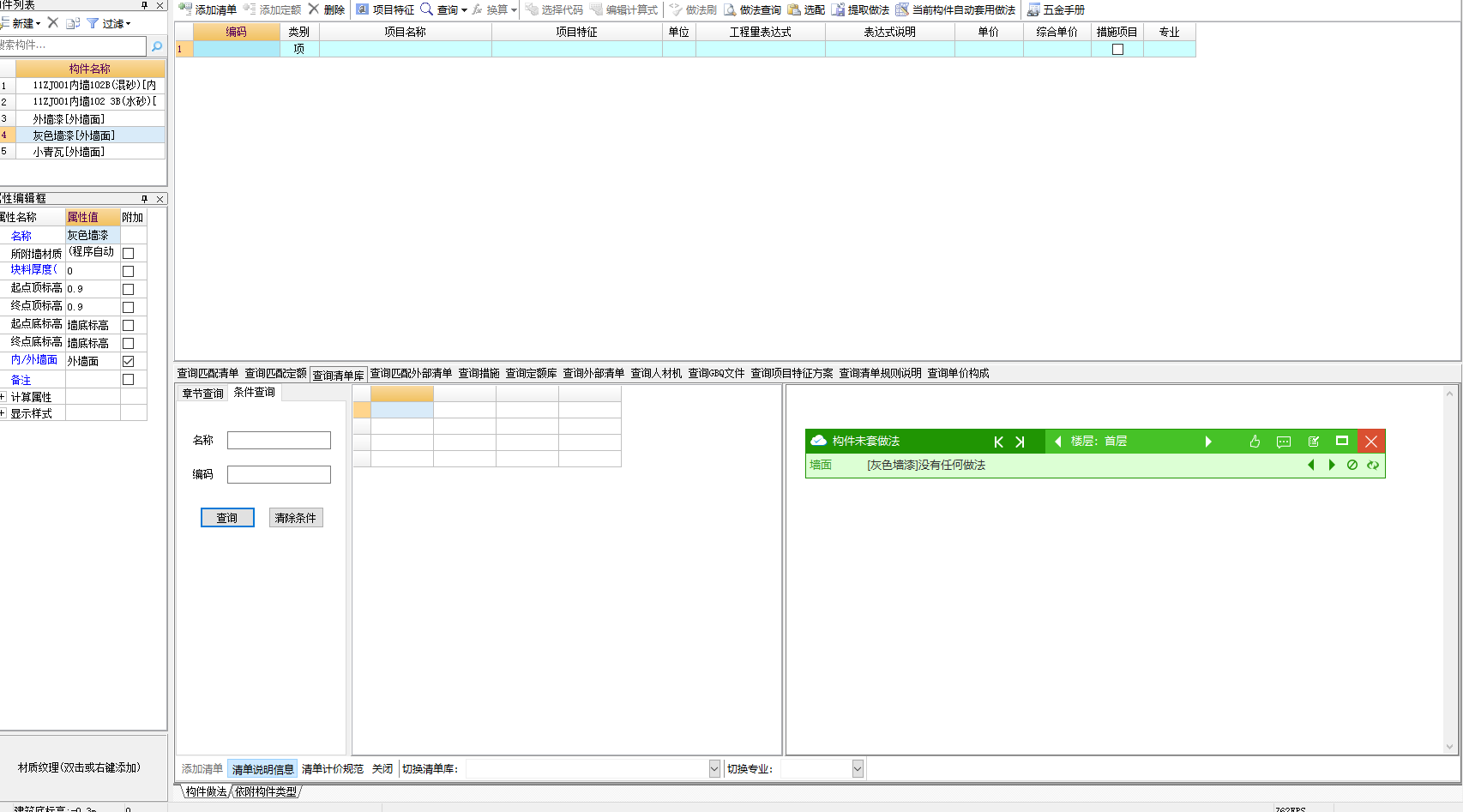Switch to 章节查询 tab
1463x812 pixels.
tap(202, 394)
